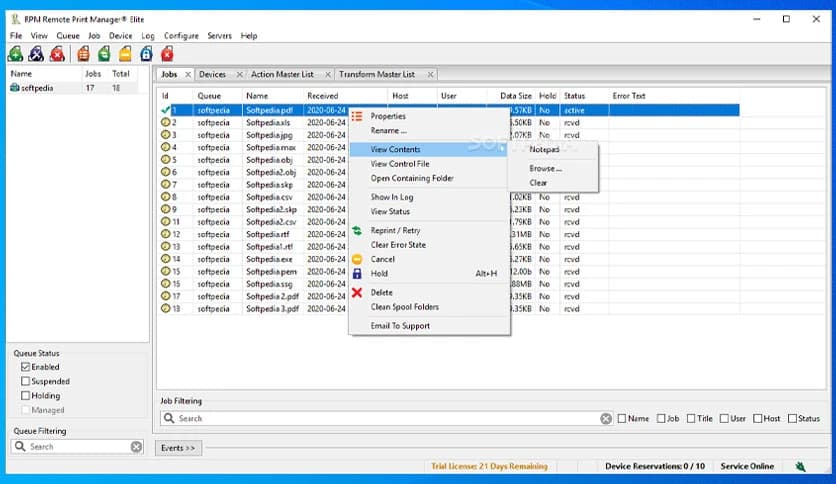Click the blue queue settings tools icon
This screenshot has width=836, height=484.
coord(36,54)
